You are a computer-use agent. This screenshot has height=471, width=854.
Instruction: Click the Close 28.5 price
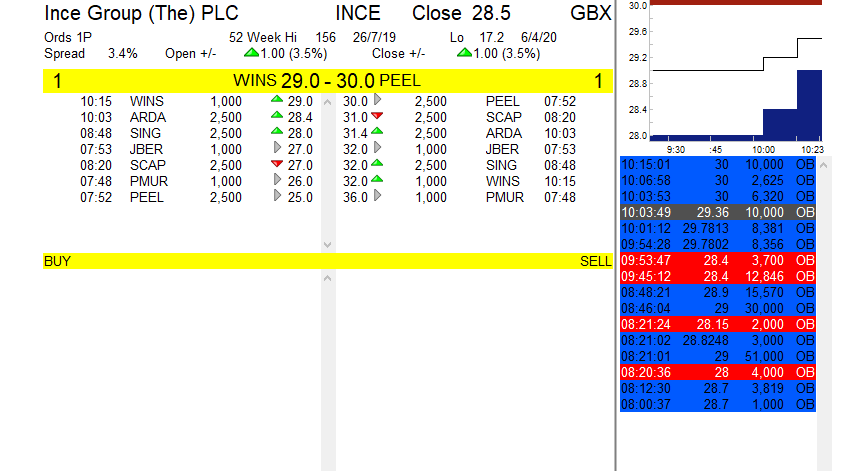click(x=491, y=13)
